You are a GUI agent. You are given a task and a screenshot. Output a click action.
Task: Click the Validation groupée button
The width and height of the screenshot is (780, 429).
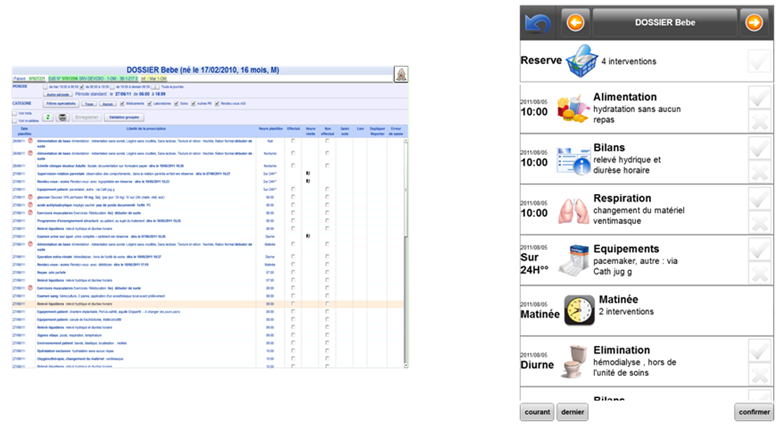coord(127,117)
